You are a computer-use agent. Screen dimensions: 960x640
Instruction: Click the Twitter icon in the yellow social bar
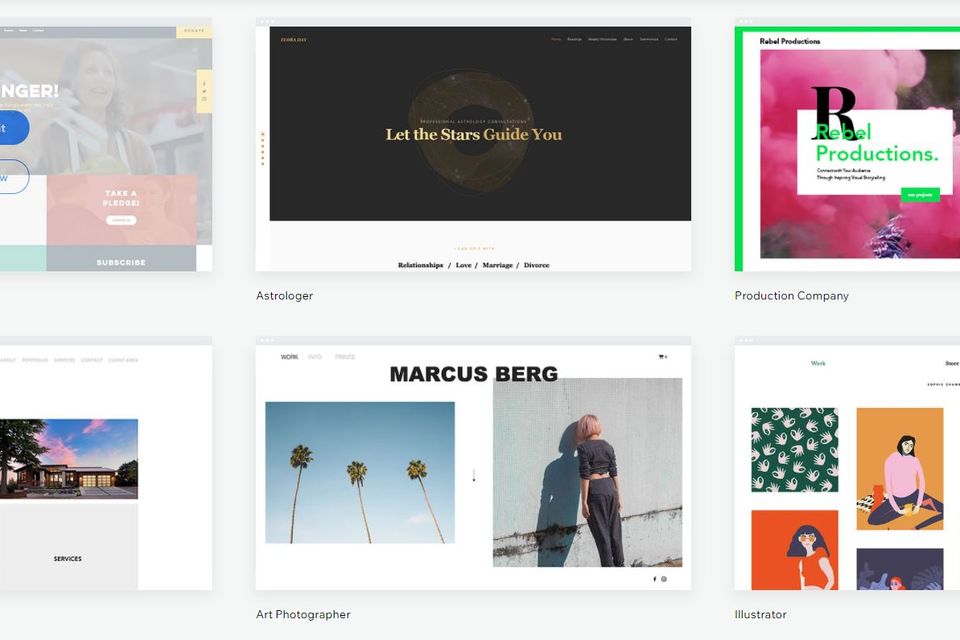(x=204, y=91)
